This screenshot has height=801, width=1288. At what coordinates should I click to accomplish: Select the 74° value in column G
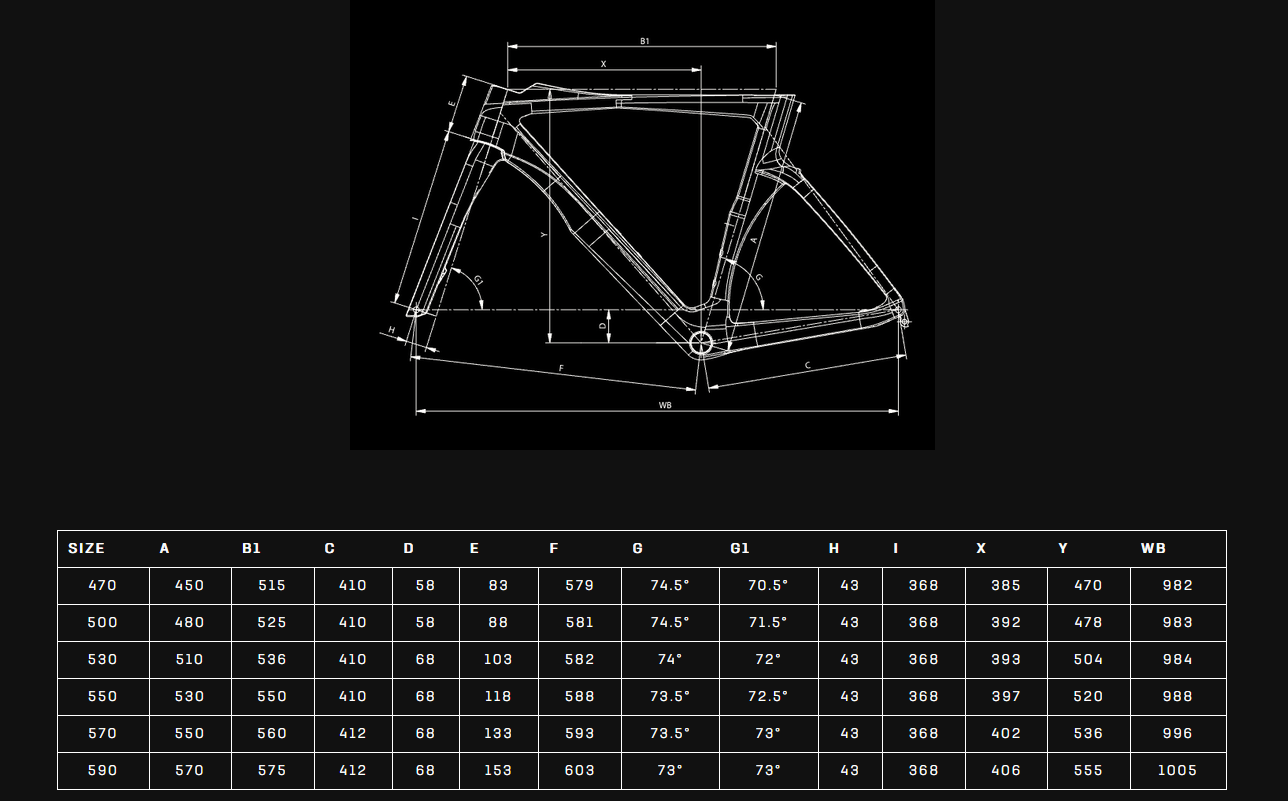[x=670, y=659]
